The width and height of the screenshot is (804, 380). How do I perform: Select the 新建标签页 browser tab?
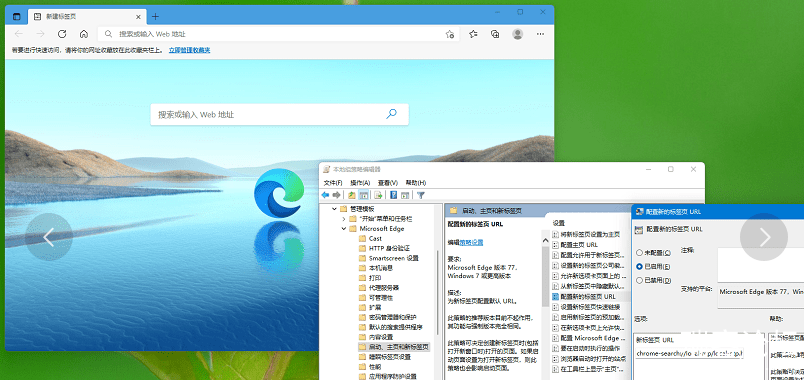[87, 16]
